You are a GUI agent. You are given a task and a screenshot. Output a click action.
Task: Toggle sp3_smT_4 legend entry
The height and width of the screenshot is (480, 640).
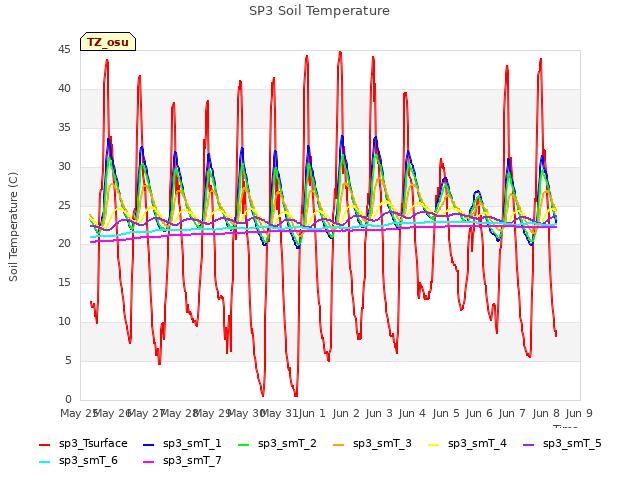[467, 444]
